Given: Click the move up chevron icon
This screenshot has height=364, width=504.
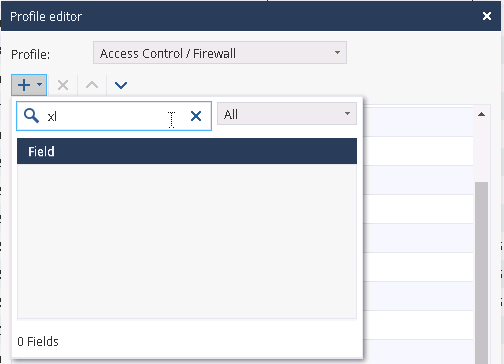Looking at the screenshot, I should click(92, 85).
